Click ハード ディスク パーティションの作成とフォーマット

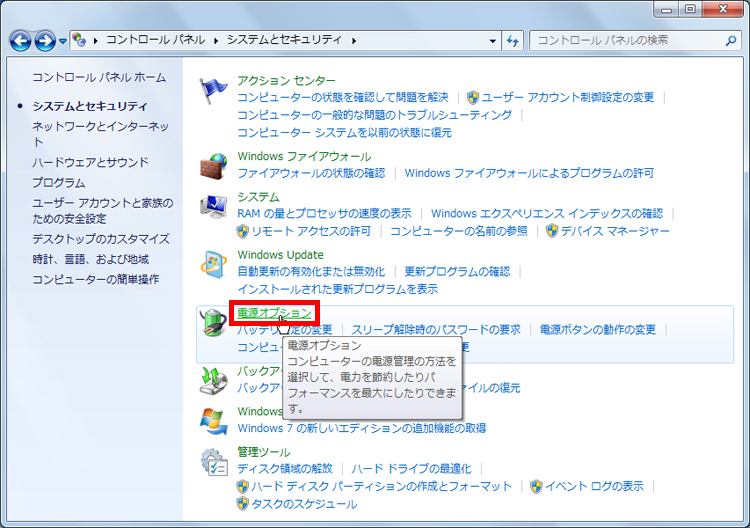[x=381, y=486]
